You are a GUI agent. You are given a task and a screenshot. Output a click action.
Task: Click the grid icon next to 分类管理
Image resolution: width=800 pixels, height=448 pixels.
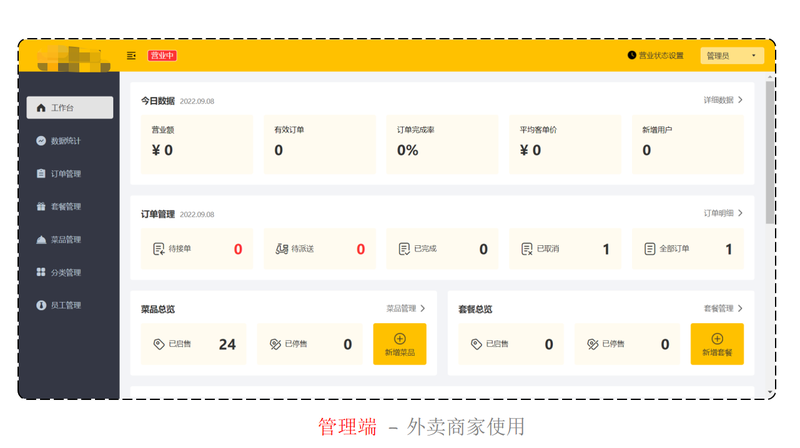(41, 272)
